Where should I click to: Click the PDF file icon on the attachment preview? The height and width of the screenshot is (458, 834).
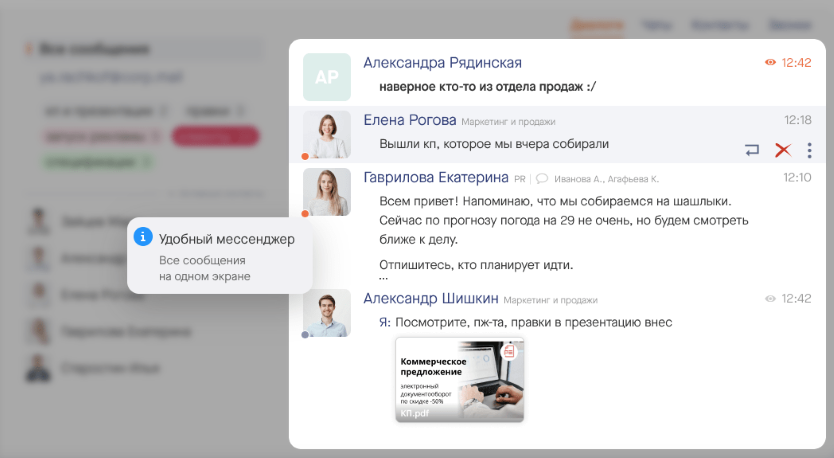coord(509,352)
